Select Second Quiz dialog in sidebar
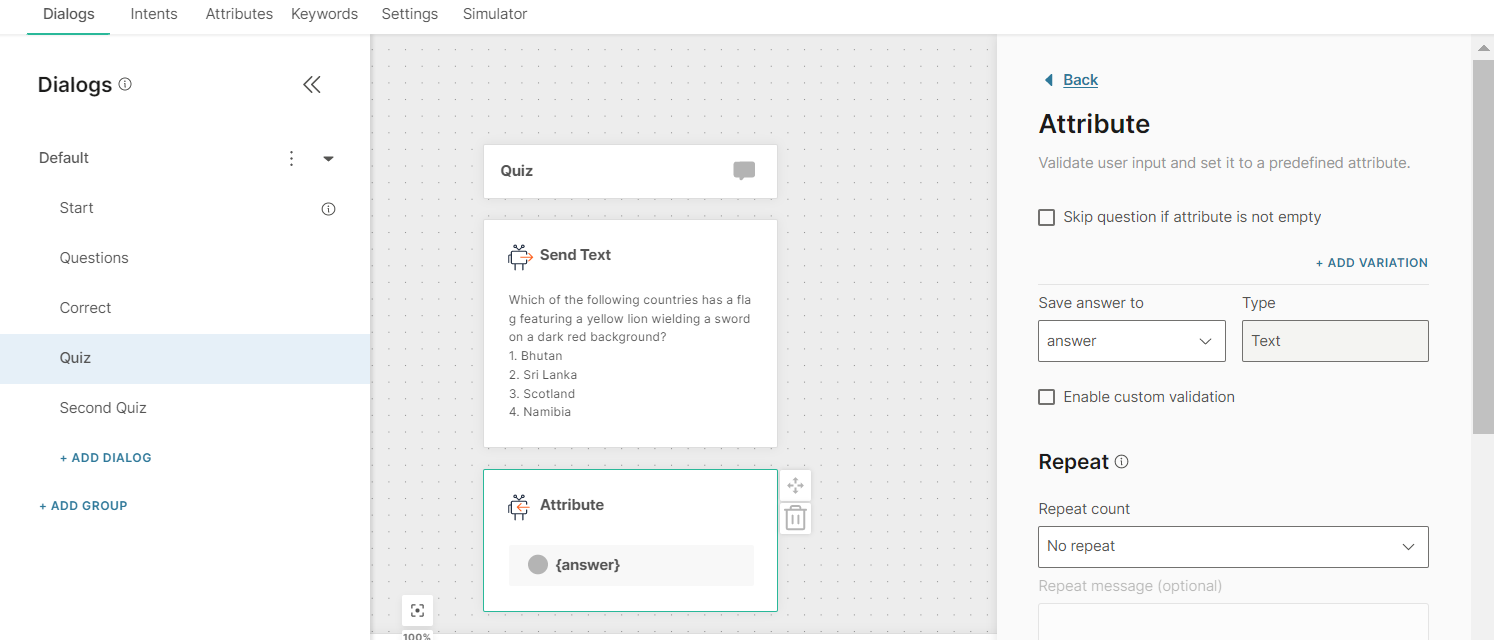This screenshot has width=1494, height=640. 103,408
